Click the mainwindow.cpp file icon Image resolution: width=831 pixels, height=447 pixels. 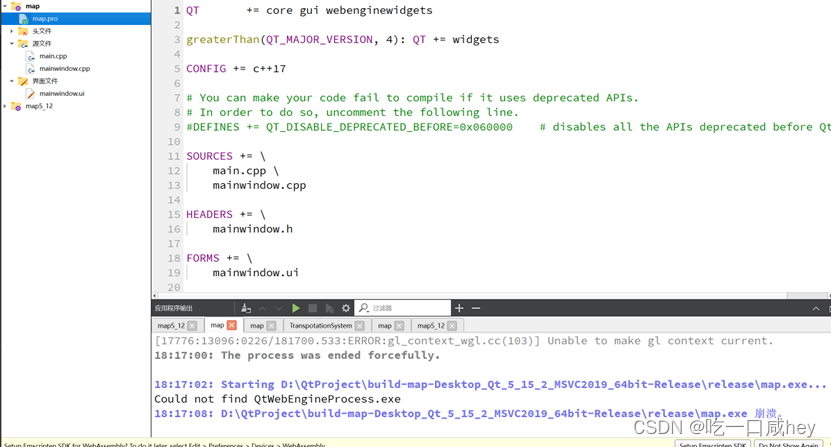point(31,69)
